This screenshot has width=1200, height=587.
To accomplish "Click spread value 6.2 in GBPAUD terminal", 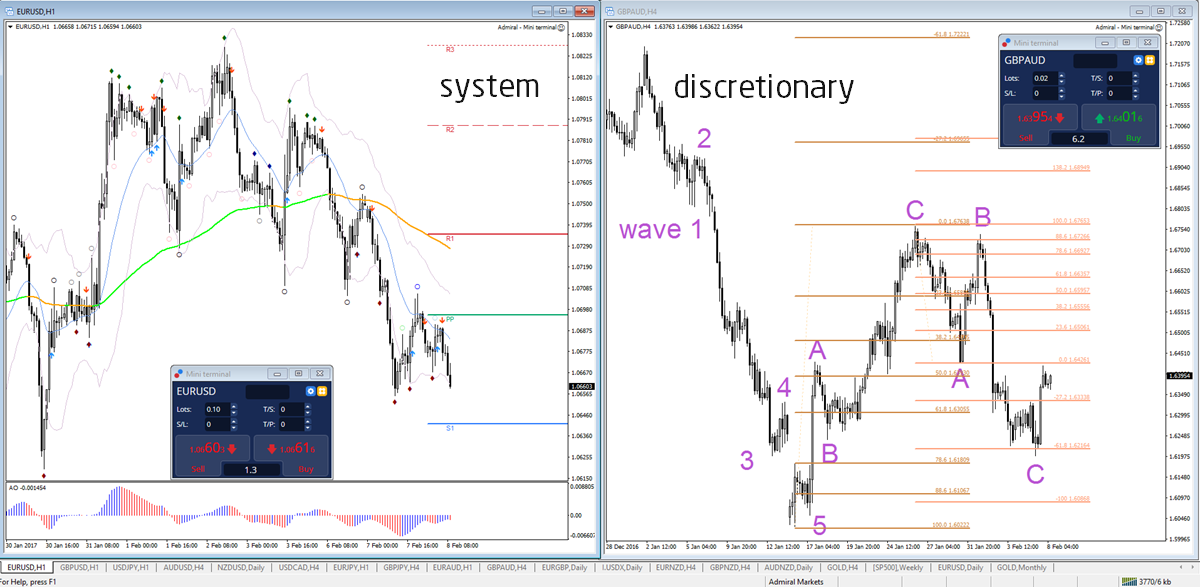I will (1079, 139).
